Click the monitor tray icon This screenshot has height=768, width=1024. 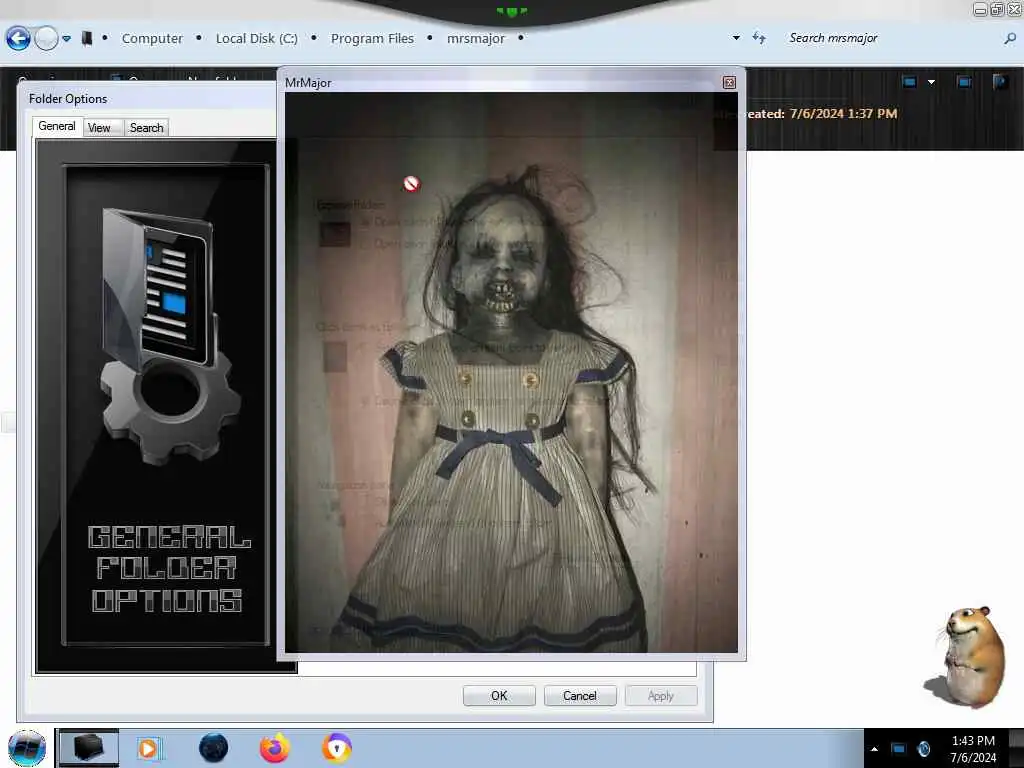tap(899, 749)
